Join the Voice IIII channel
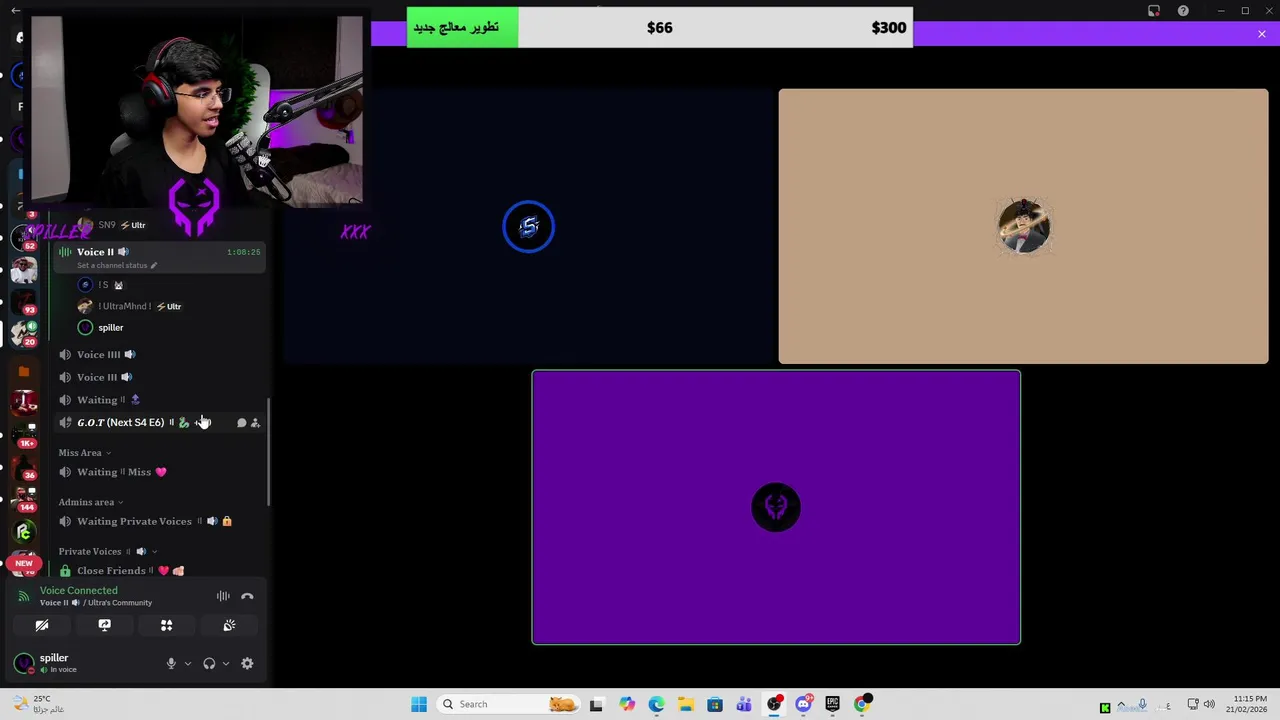 click(x=160, y=354)
